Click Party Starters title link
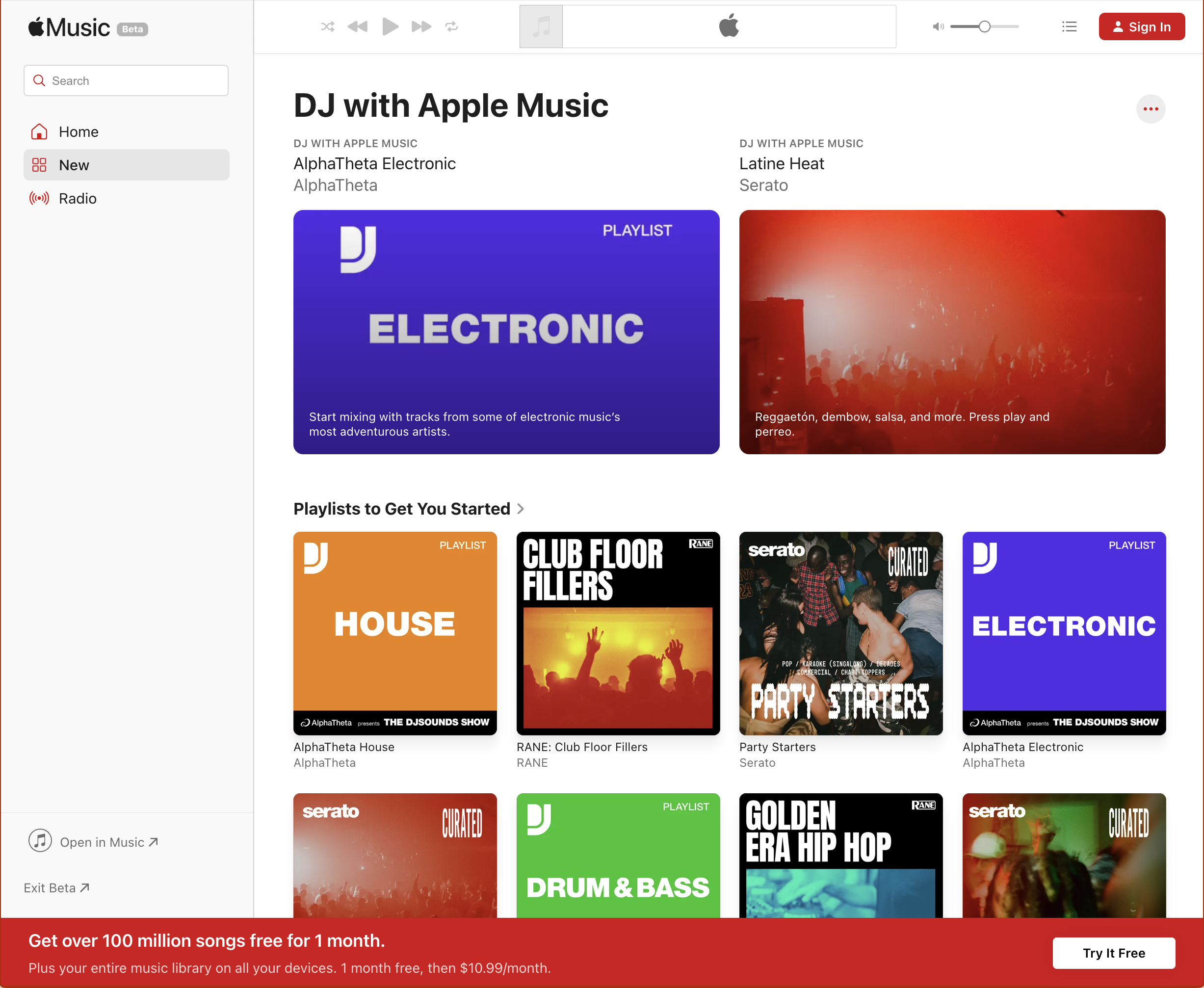 coord(777,747)
